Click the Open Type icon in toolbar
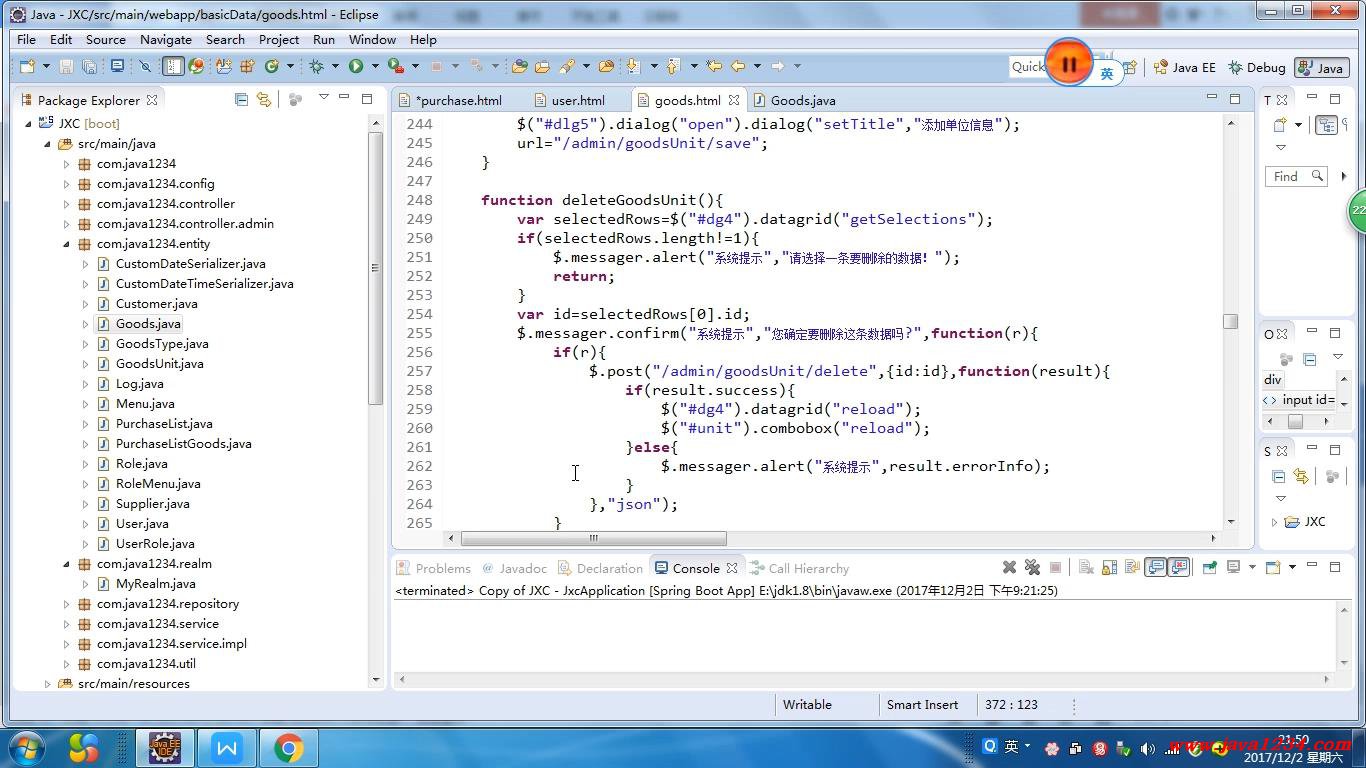1366x768 pixels. pos(519,66)
